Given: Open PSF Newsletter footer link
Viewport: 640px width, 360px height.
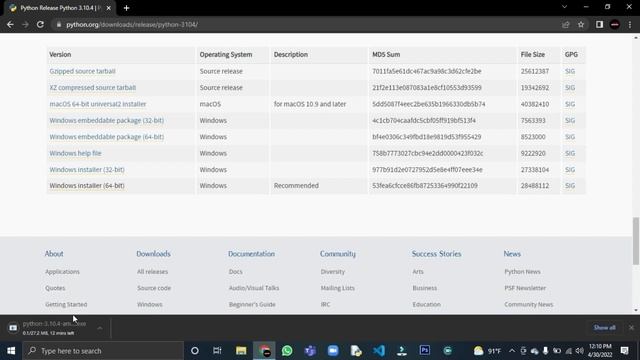Looking at the screenshot, I should click(x=525, y=288).
